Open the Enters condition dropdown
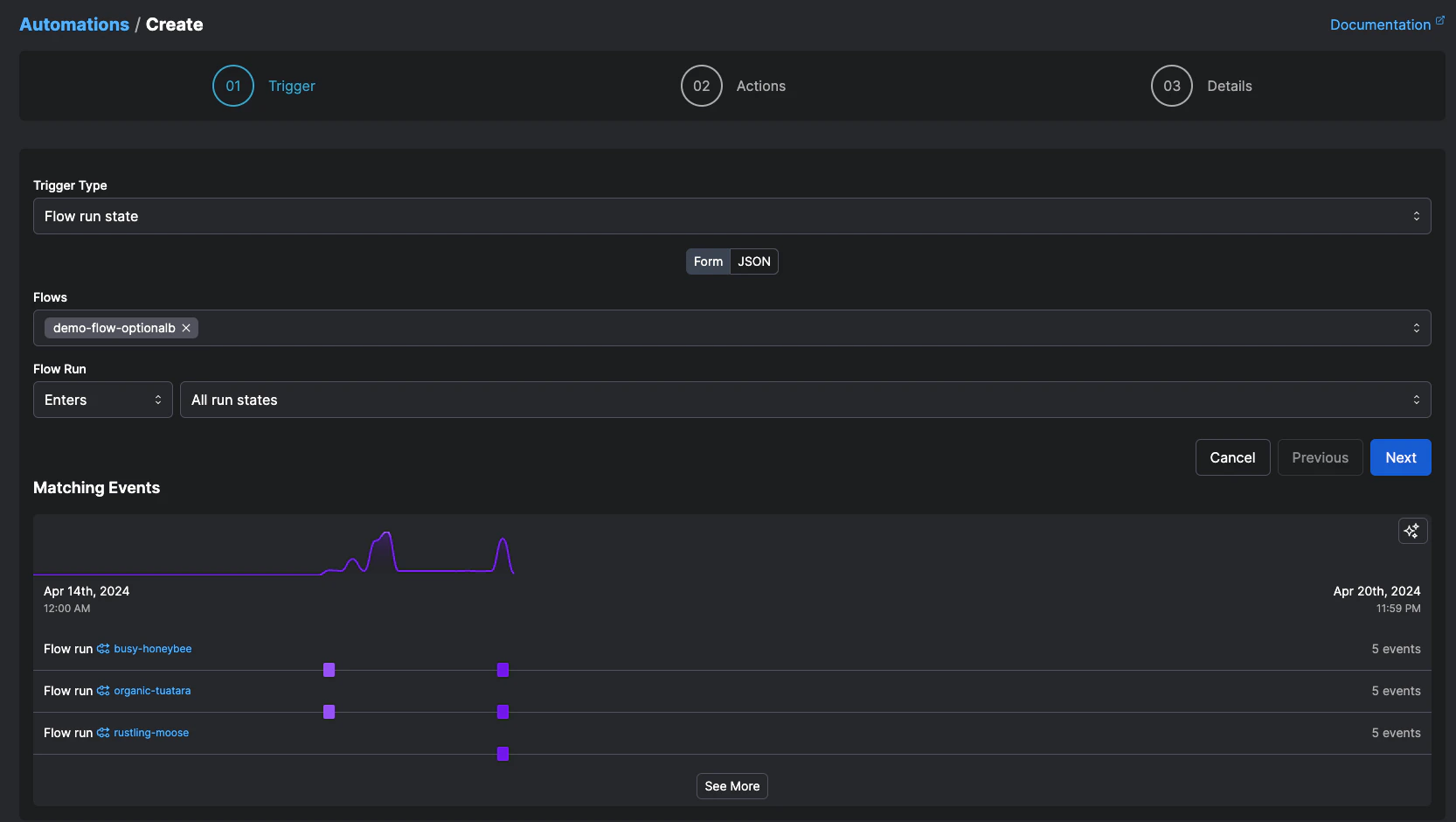The width and height of the screenshot is (1456, 822). [x=101, y=400]
